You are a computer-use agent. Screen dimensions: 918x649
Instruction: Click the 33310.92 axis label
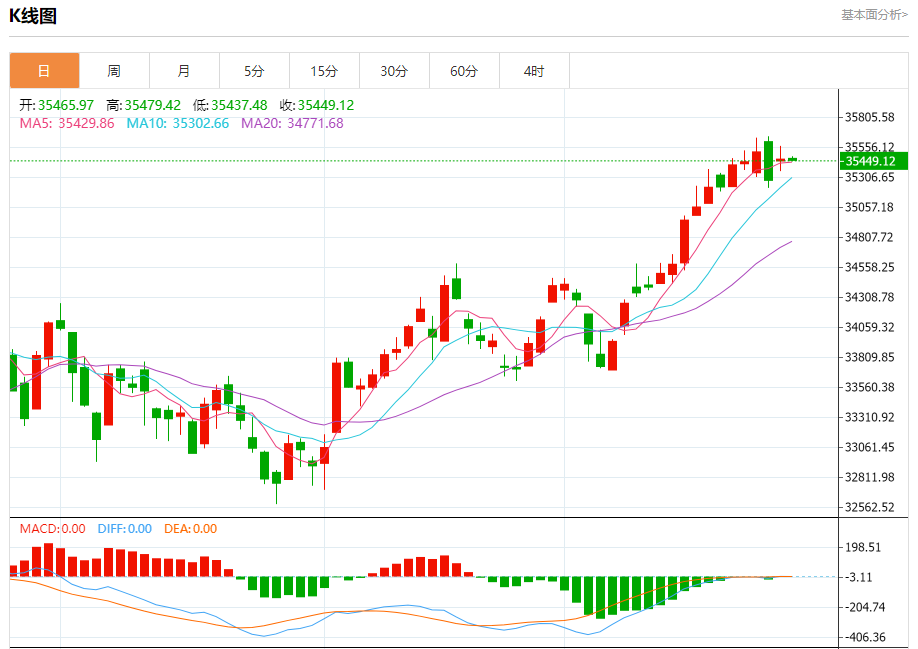pos(869,417)
